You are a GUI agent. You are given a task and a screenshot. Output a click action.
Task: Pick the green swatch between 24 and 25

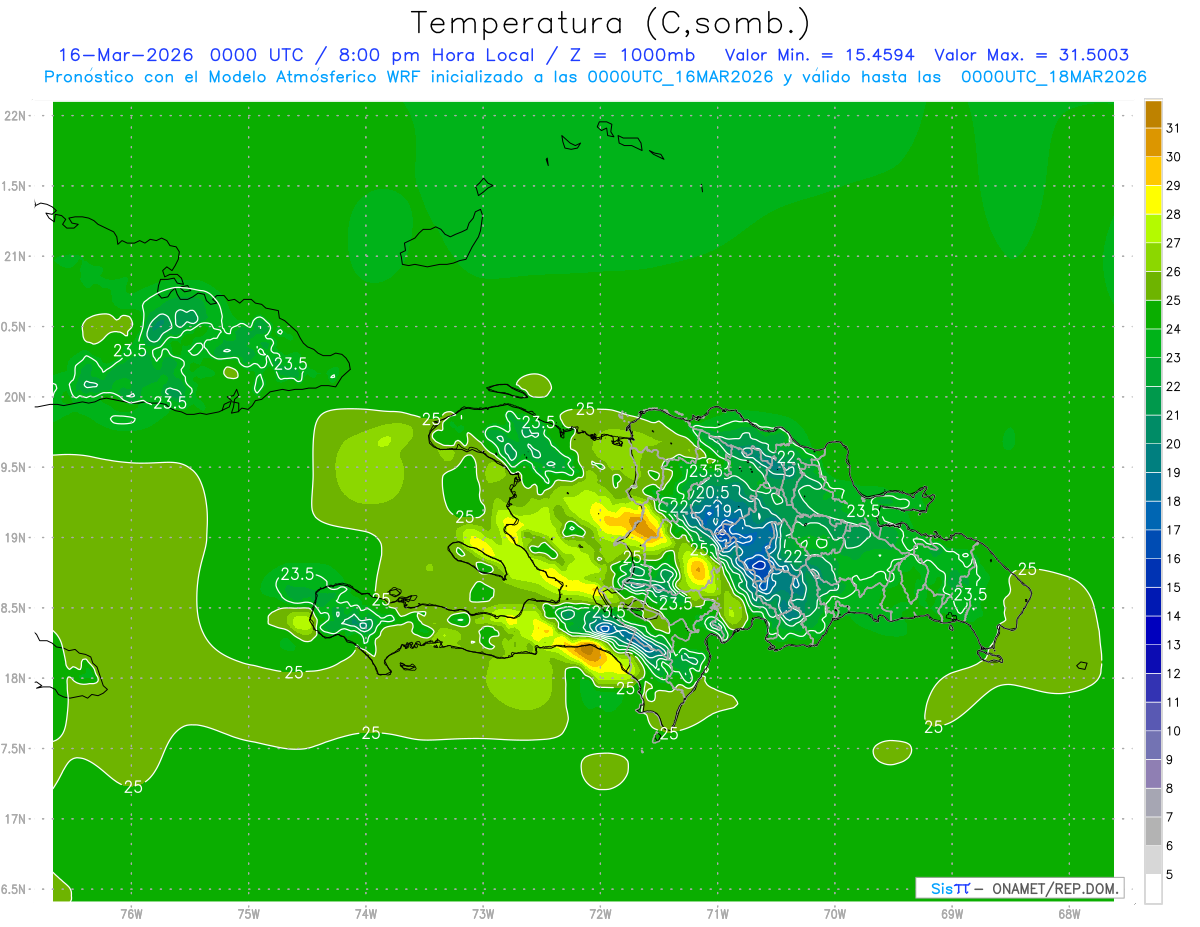(x=1153, y=315)
